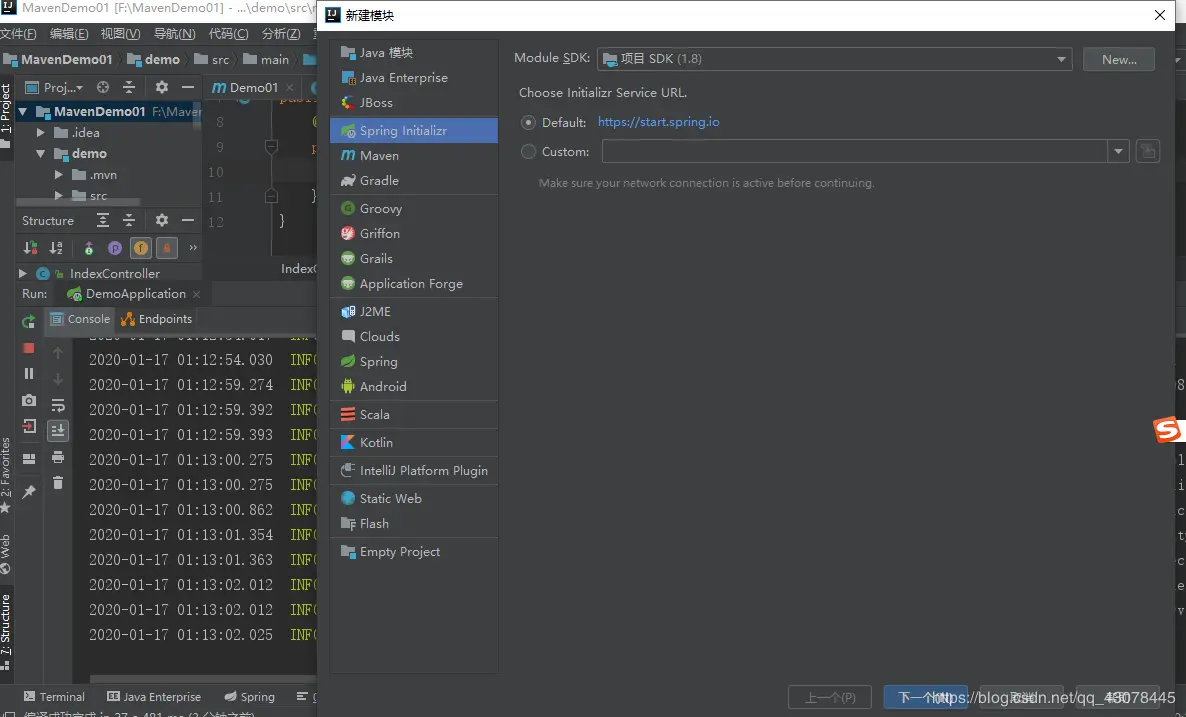Viewport: 1186px width, 717px height.
Task: Collapse the demo folder
Action: pos(41,154)
